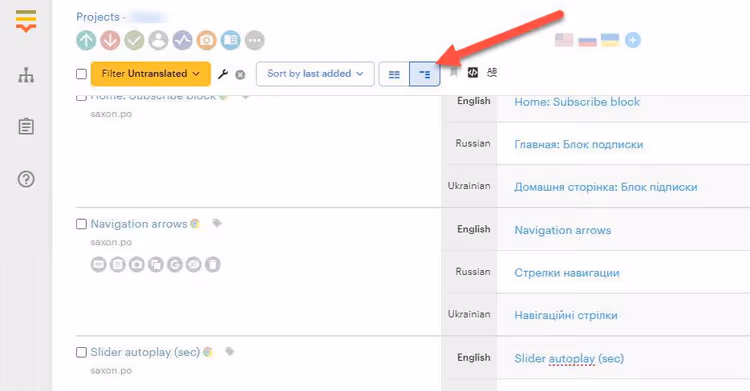This screenshot has width=750, height=391.
Task: Click the grey More ellipsis icon
Action: point(254,40)
